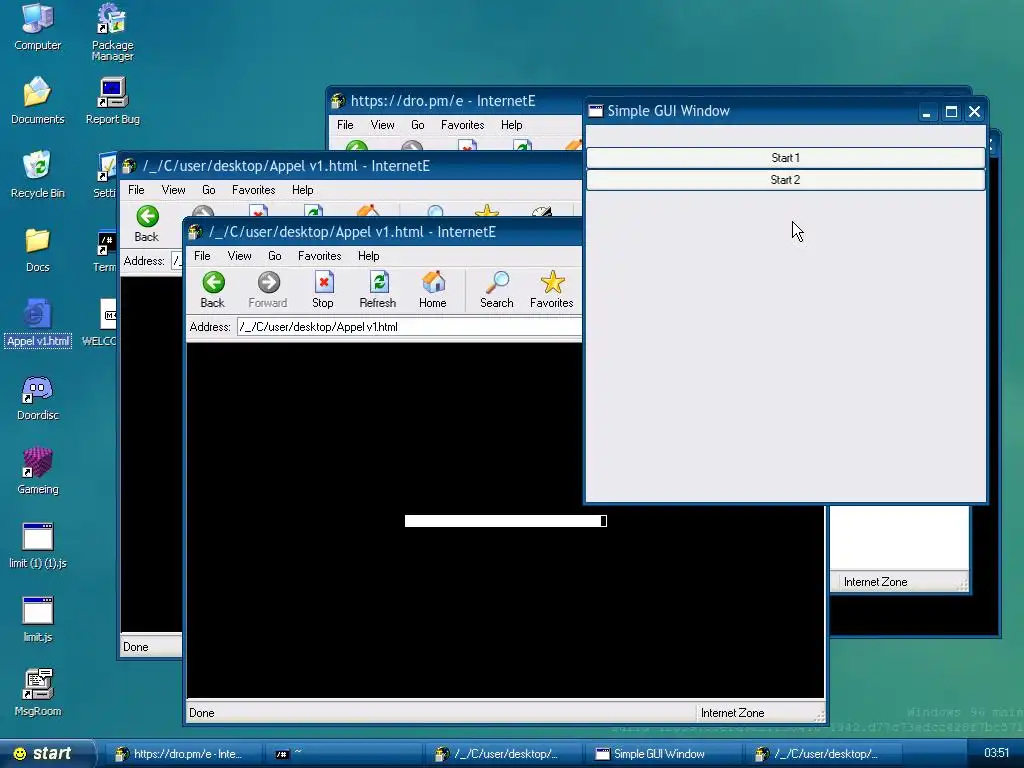The width and height of the screenshot is (1024, 768).
Task: Open View menu in the middle Appel v1.html window
Action: click(174, 190)
